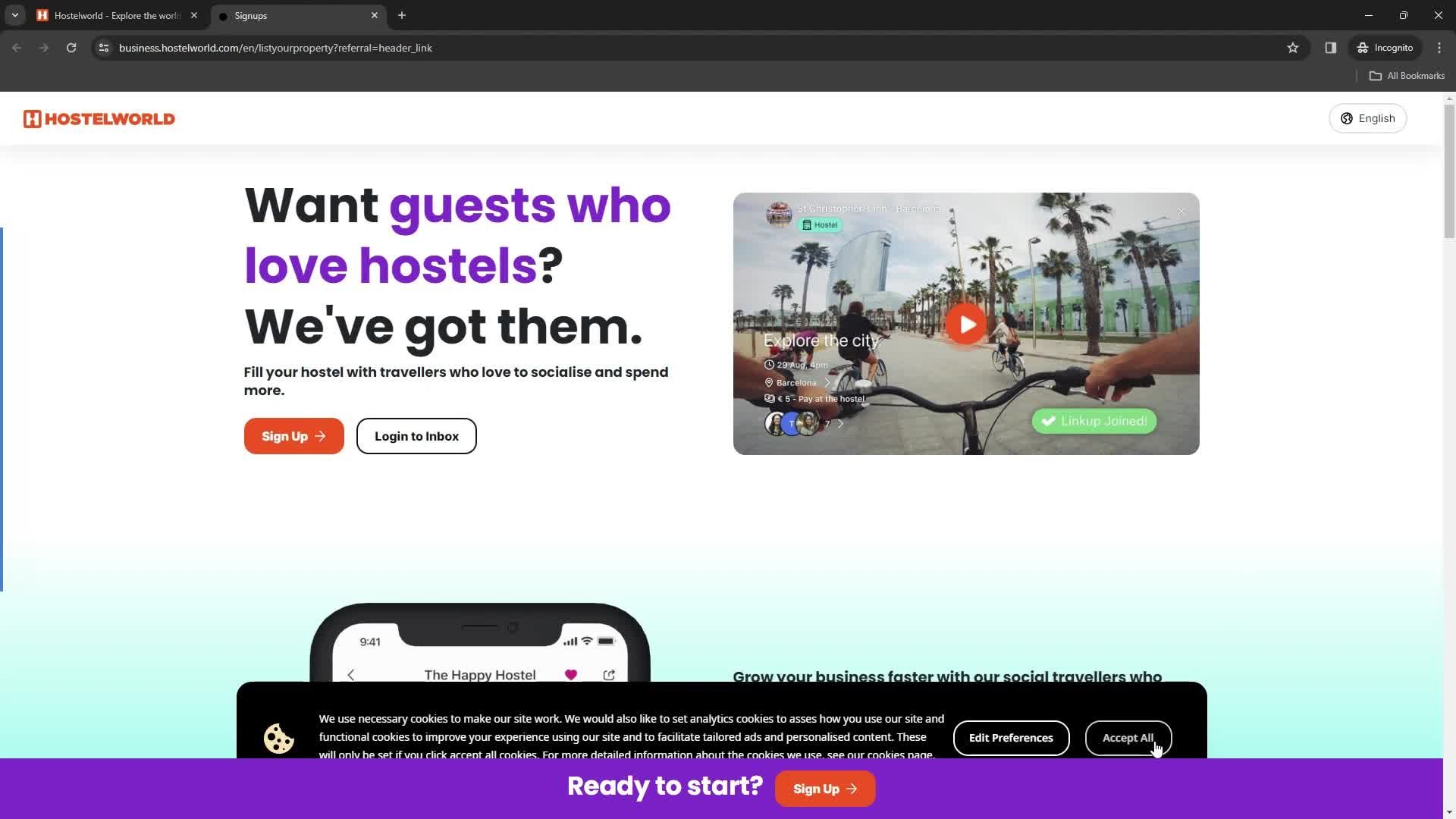
Task: Click the globe icon next to English
Action: [1346, 118]
